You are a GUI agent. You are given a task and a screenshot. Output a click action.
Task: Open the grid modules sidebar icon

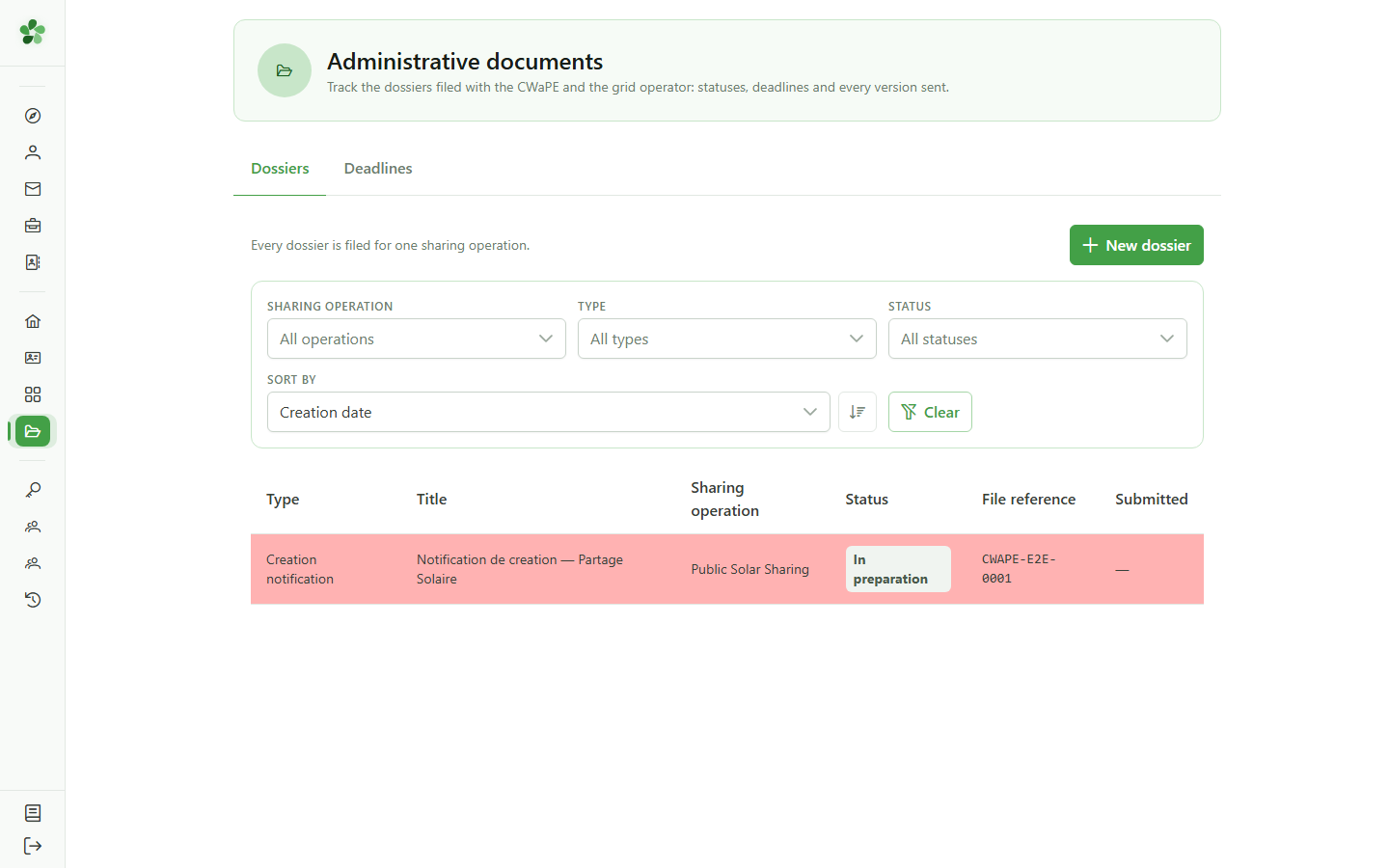point(33,394)
